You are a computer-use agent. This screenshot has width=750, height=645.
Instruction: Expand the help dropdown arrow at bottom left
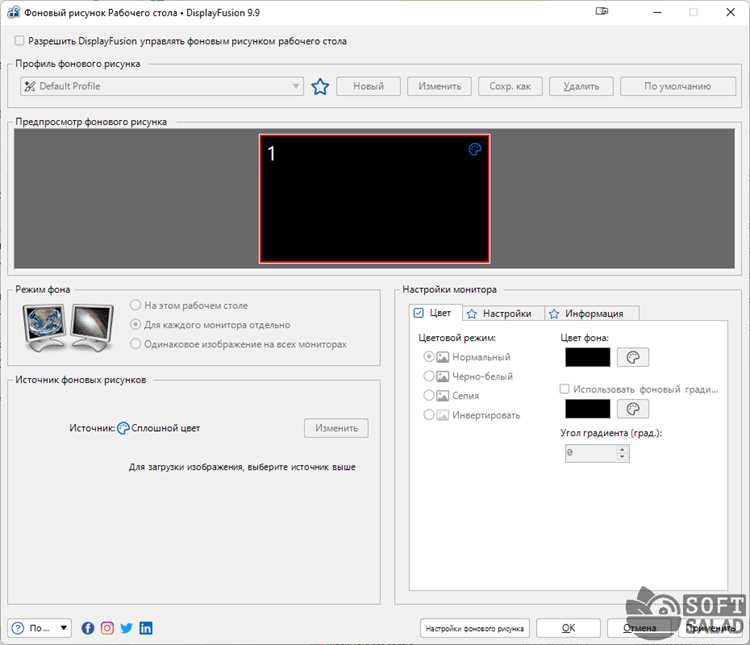tap(63, 628)
